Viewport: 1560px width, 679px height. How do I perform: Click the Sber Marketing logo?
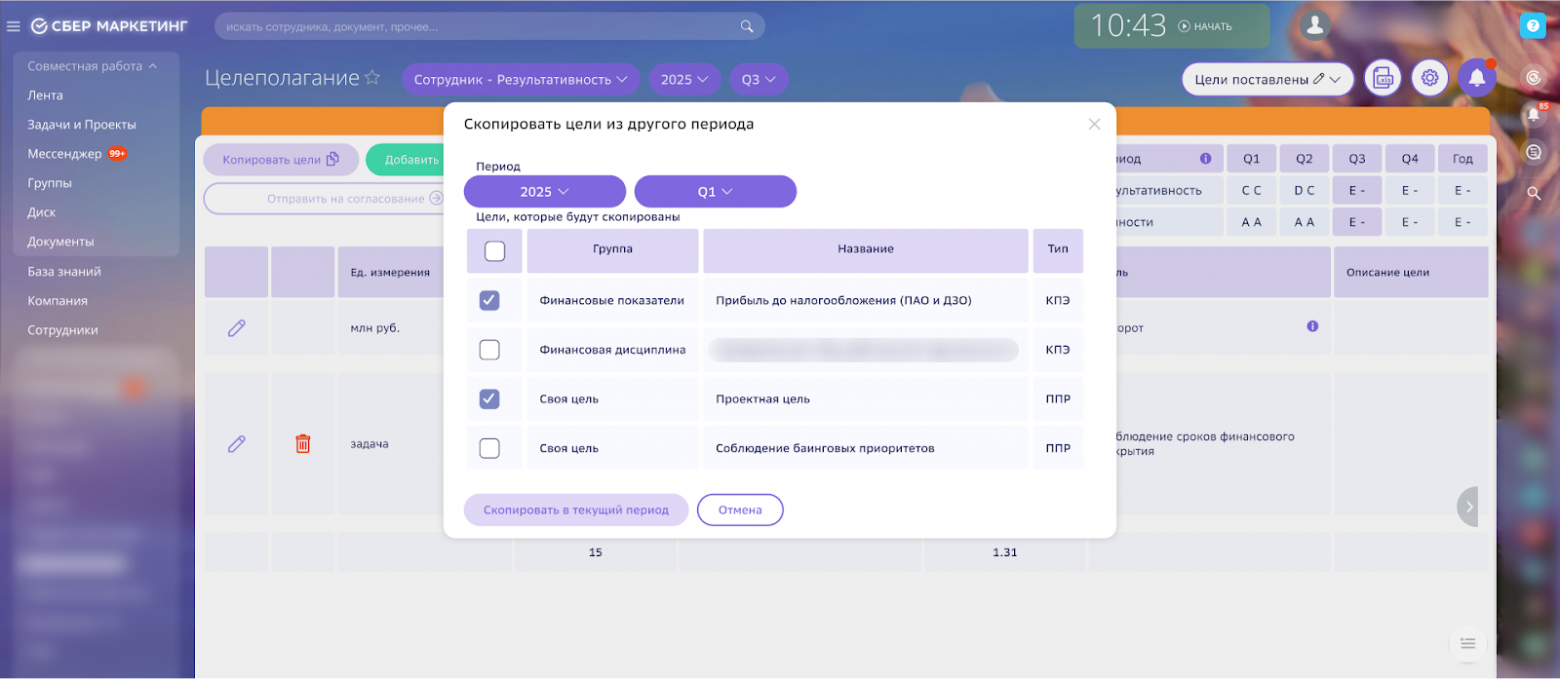[109, 26]
